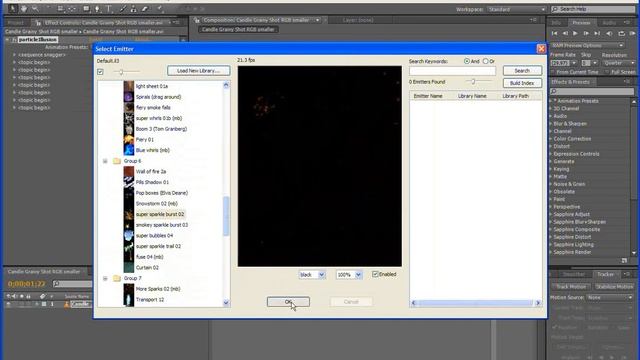Select the Or radio button
Screen dimensions: 640x360
(486, 61)
